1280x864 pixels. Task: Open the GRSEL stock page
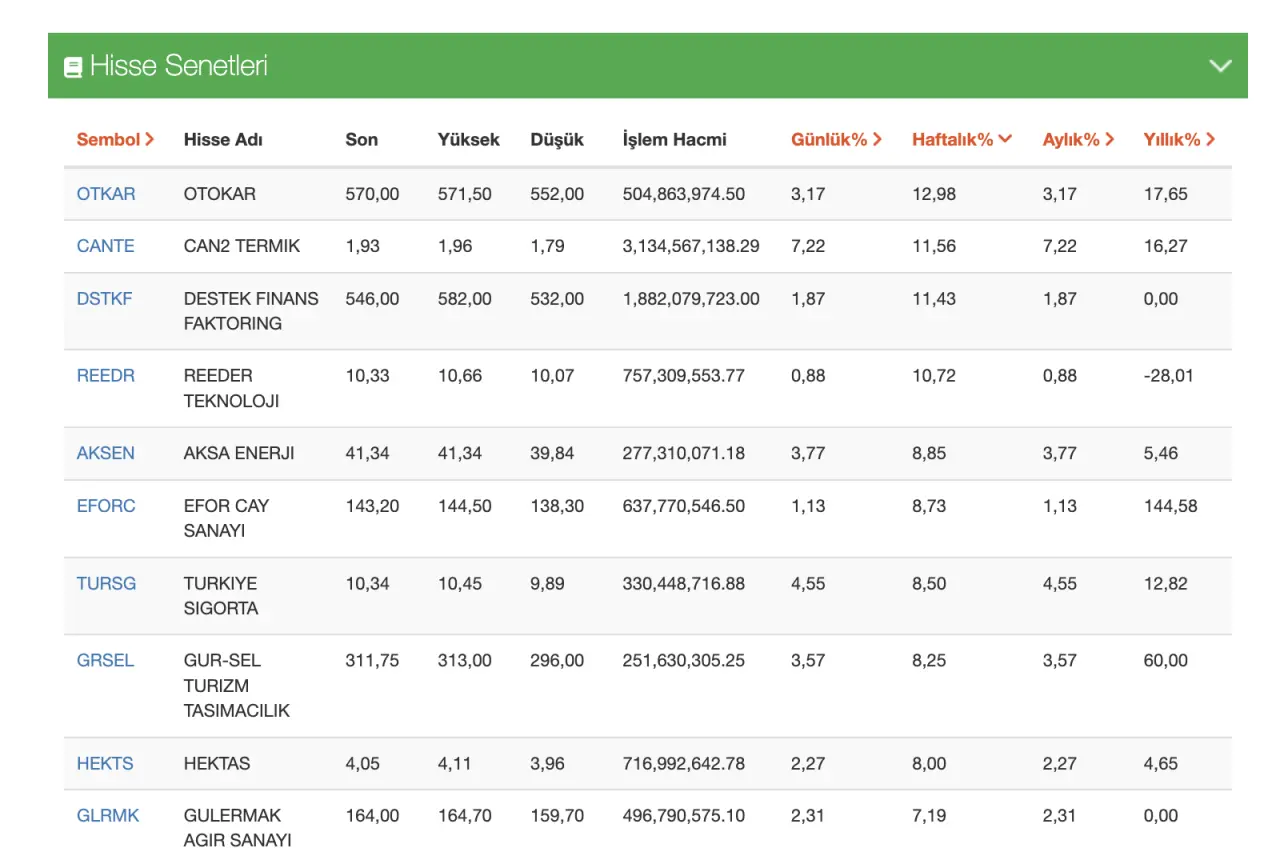pyautogui.click(x=105, y=660)
